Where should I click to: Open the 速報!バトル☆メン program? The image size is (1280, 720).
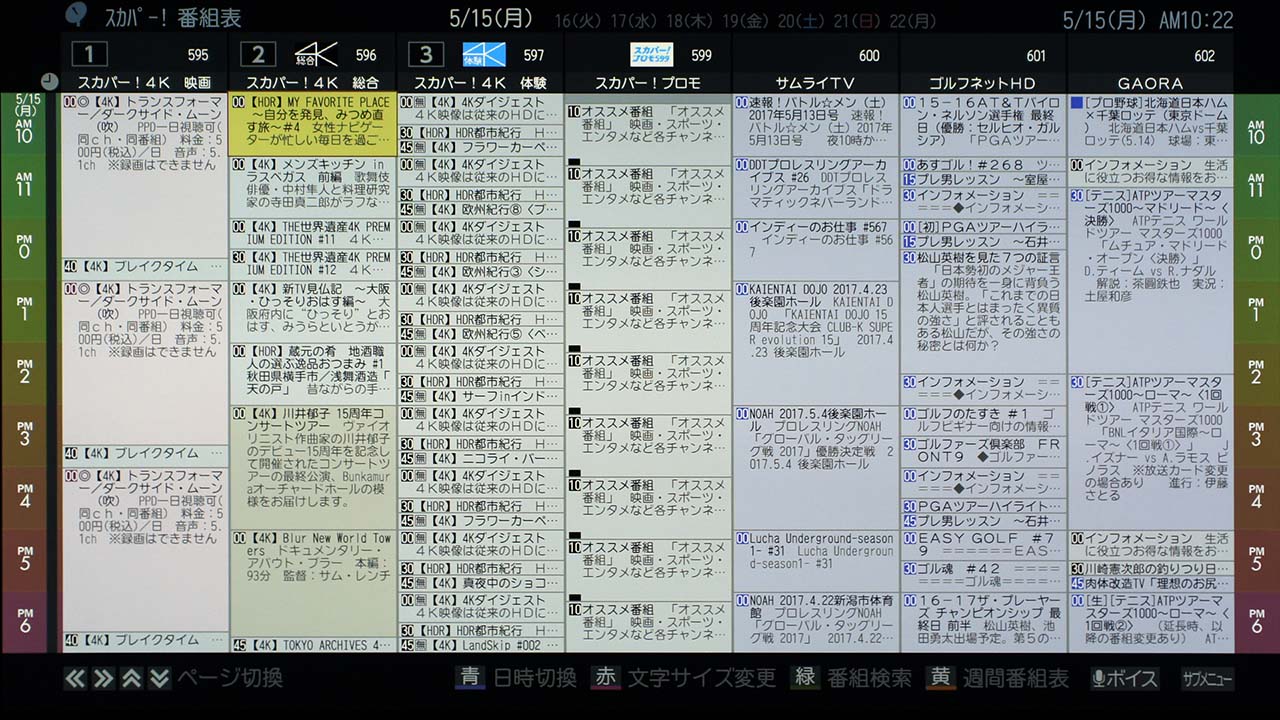click(x=816, y=125)
